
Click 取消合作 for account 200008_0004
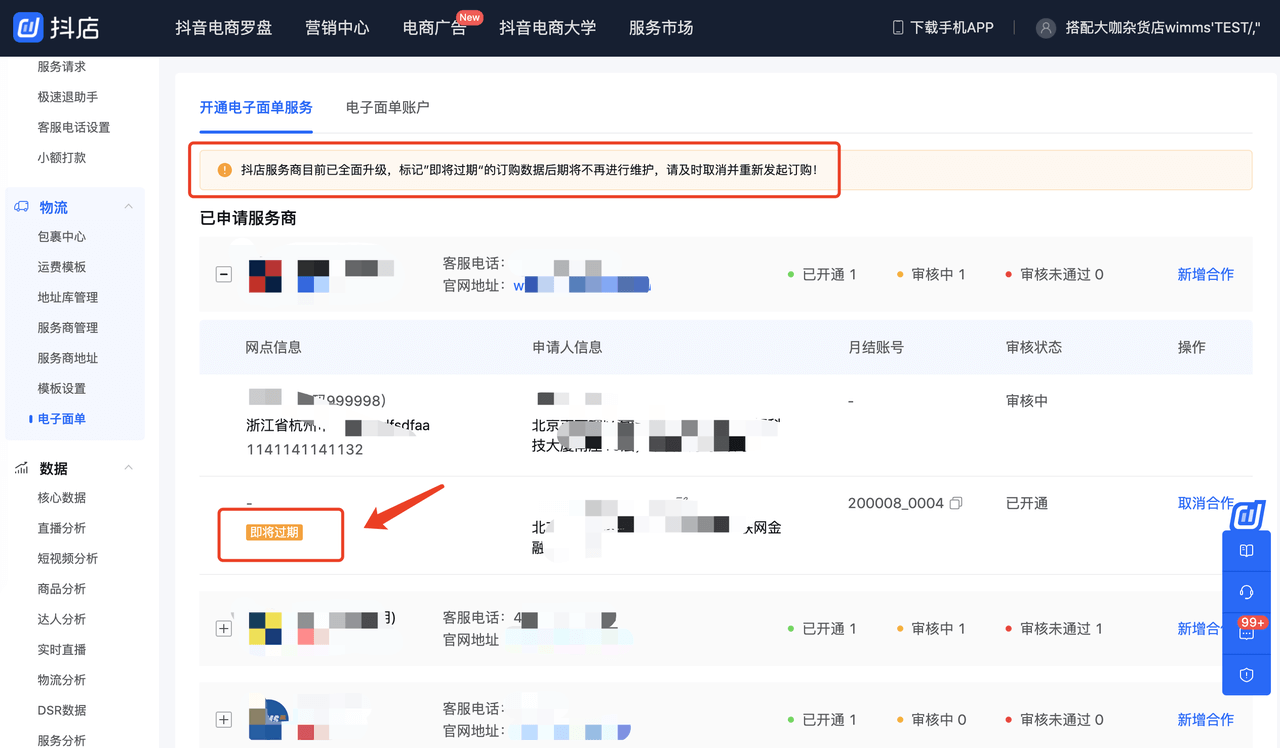[x=1206, y=503]
